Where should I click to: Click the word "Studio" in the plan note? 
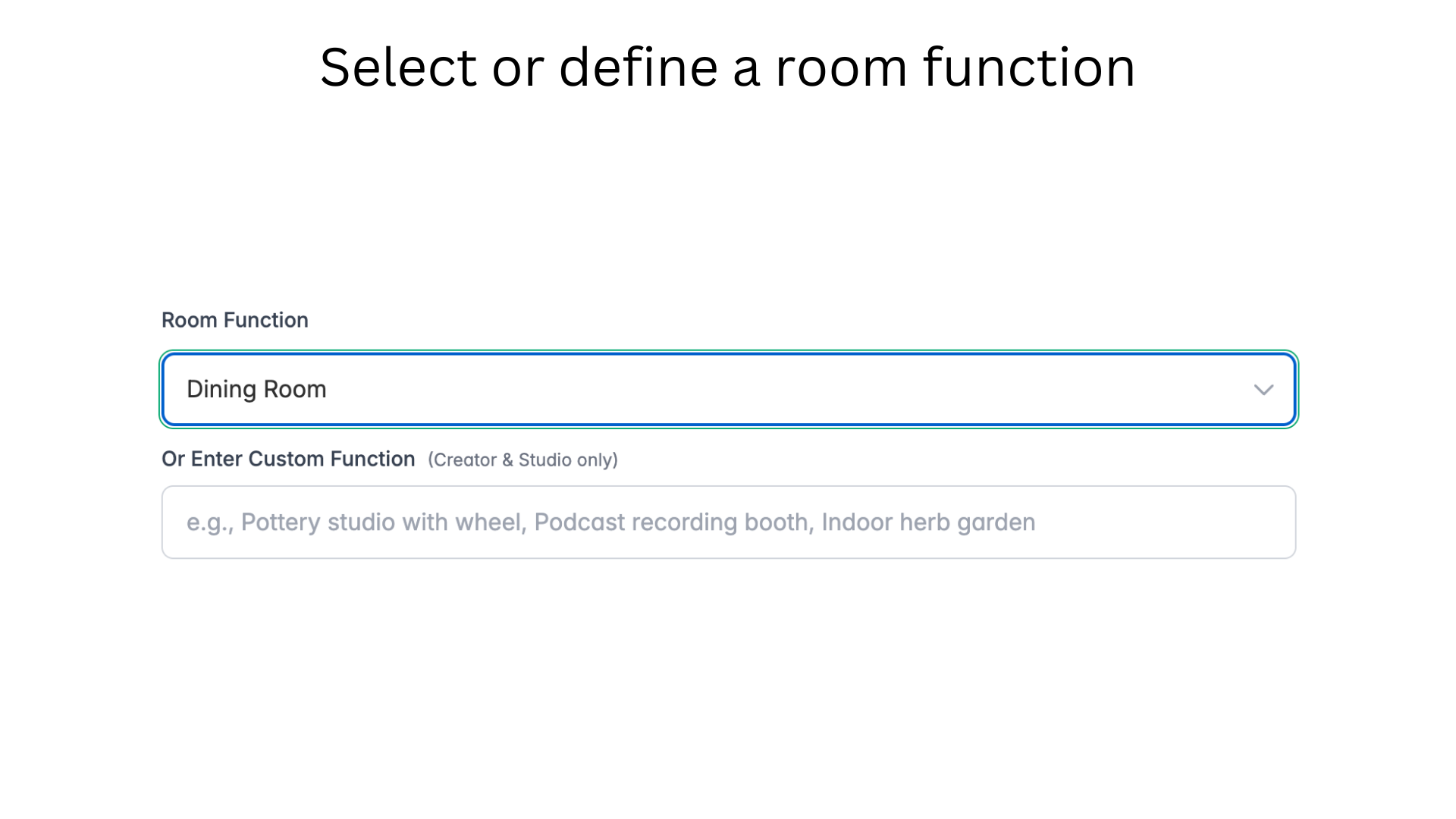(544, 460)
